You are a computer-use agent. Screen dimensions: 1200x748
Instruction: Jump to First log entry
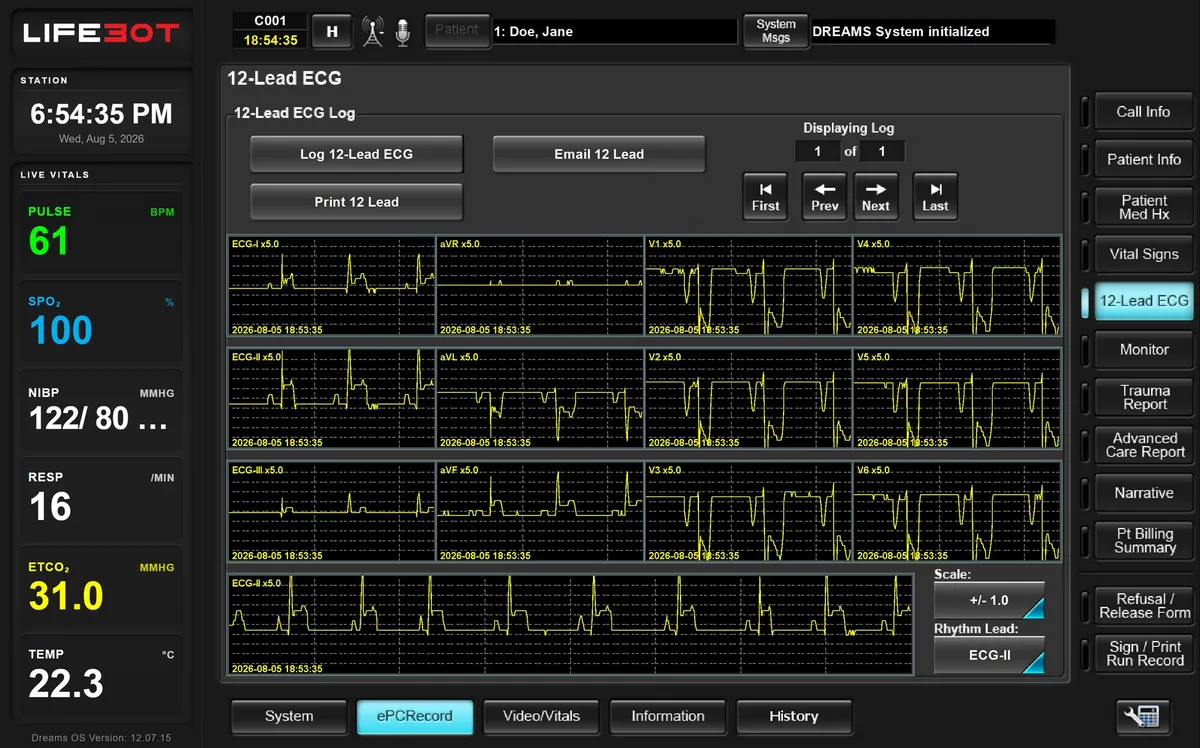pyautogui.click(x=765, y=197)
